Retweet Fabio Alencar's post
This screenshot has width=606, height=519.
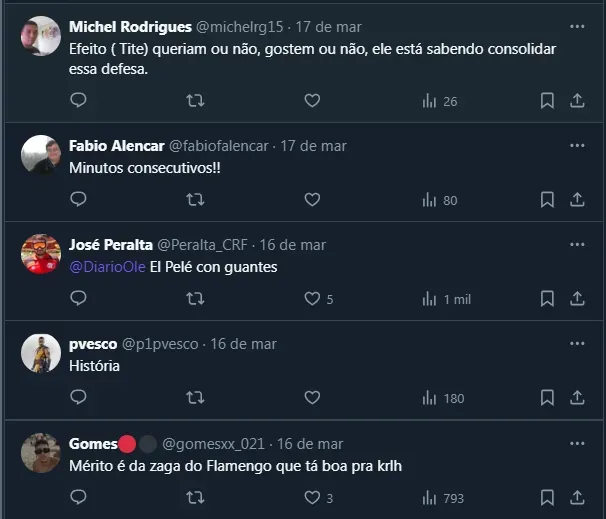click(196, 200)
